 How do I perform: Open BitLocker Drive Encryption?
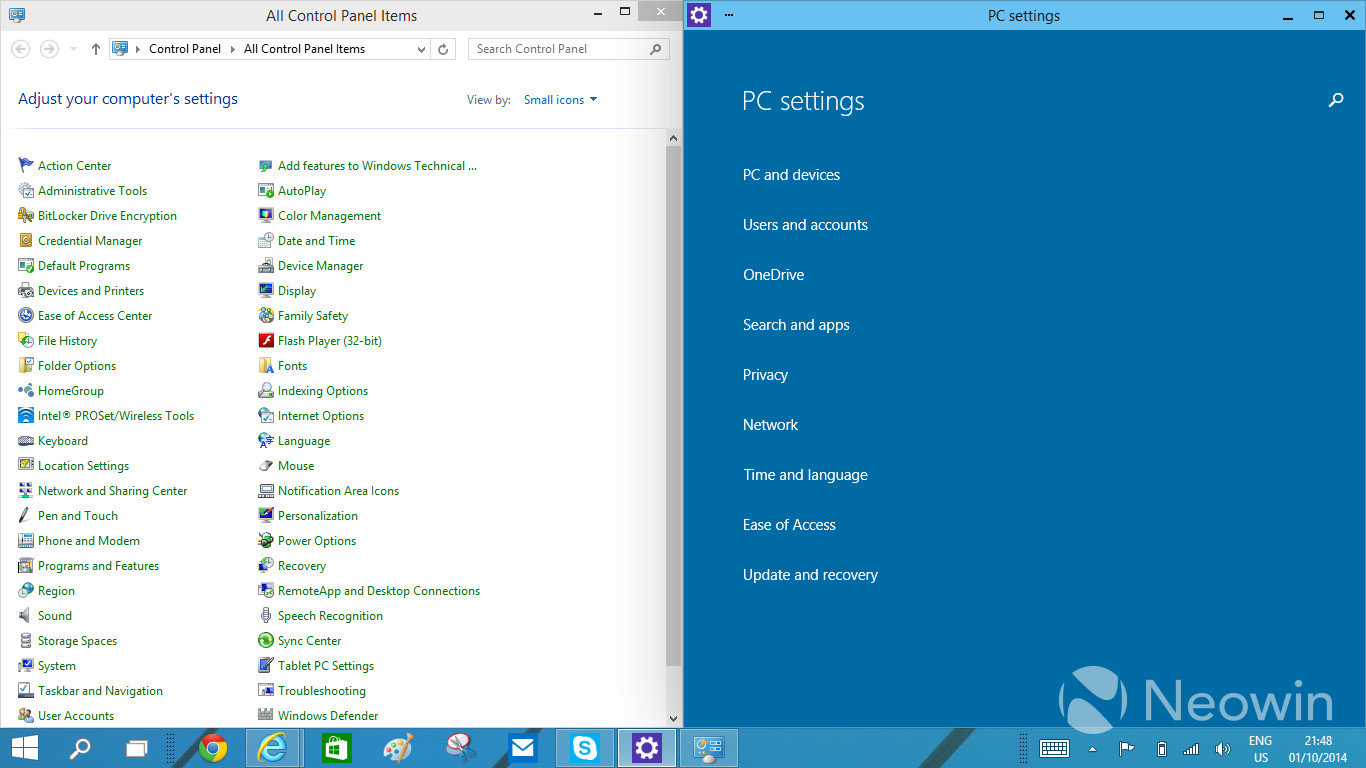[107, 215]
